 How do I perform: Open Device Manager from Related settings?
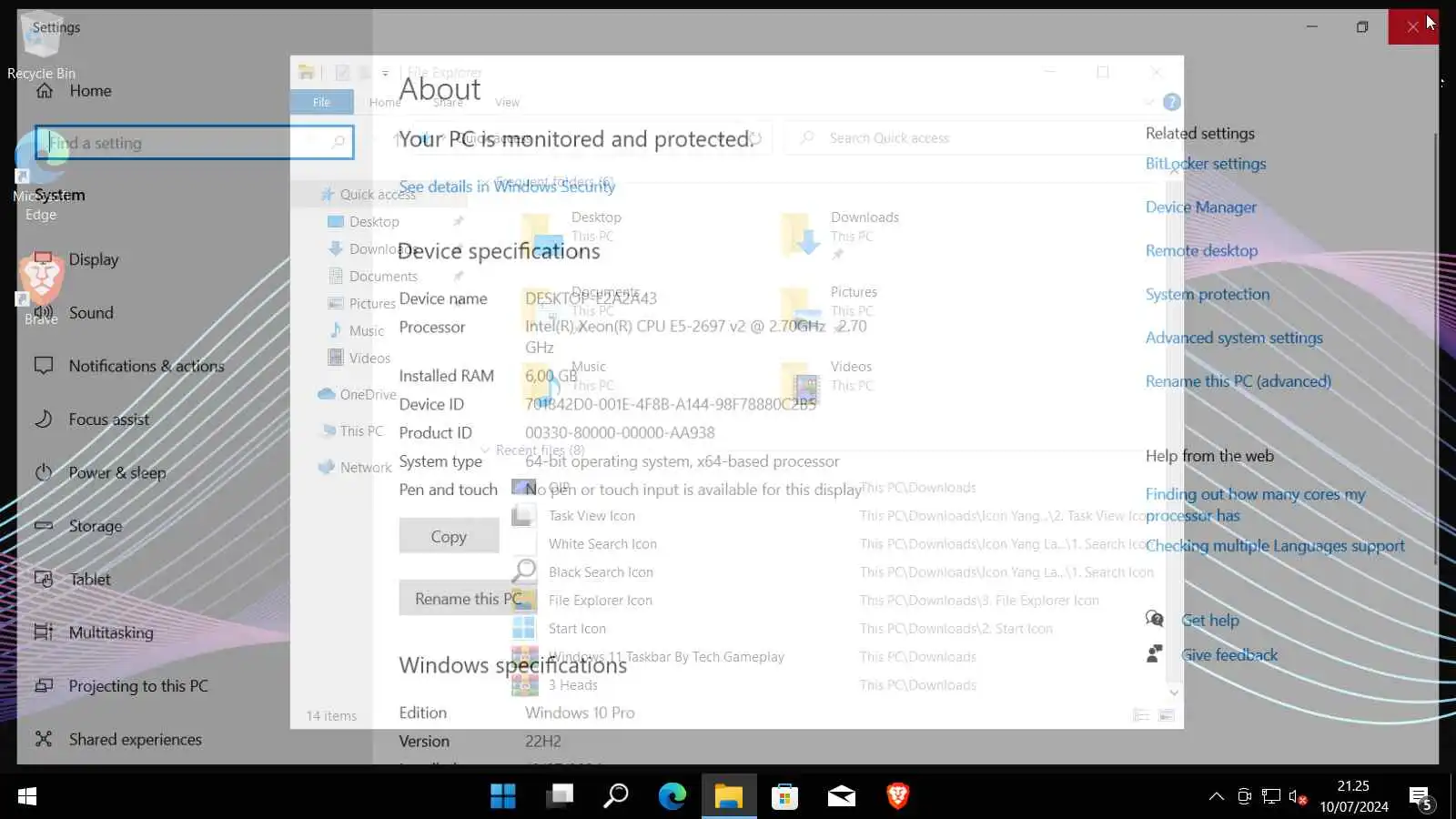(x=1201, y=207)
